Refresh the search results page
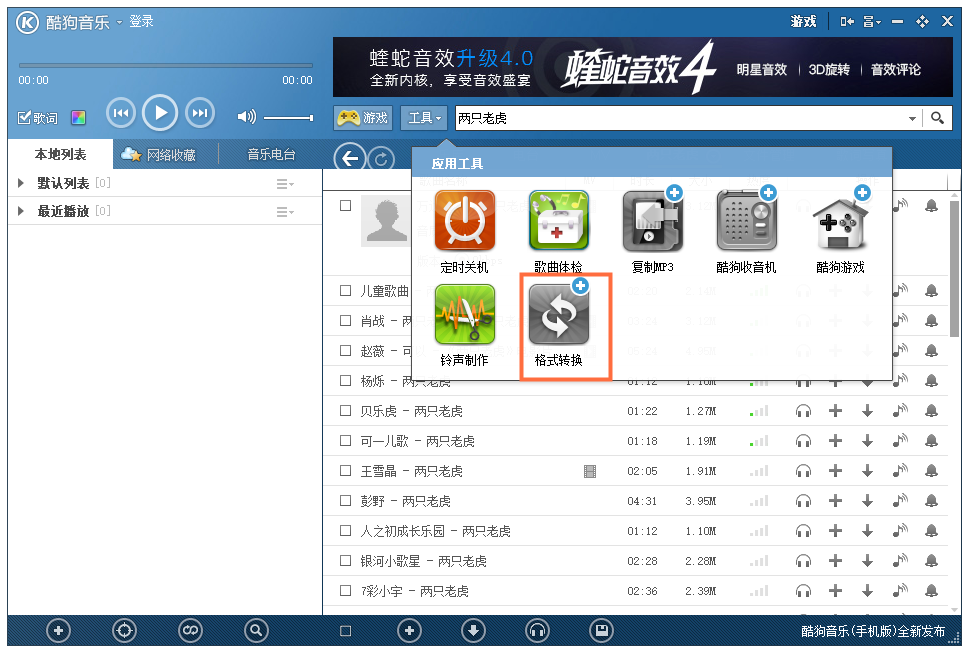The width and height of the screenshot is (967, 648). tap(381, 160)
